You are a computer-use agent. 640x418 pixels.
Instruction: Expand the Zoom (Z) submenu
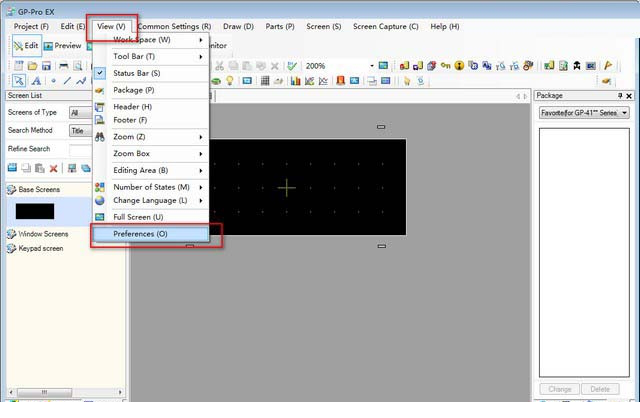(151, 137)
